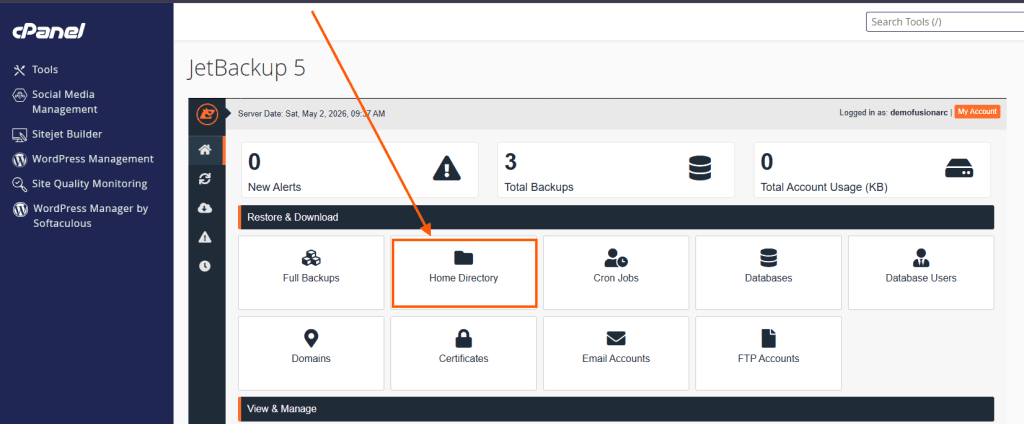Open the Total Account Usage card
This screenshot has width=1024, height=424.
coord(872,170)
